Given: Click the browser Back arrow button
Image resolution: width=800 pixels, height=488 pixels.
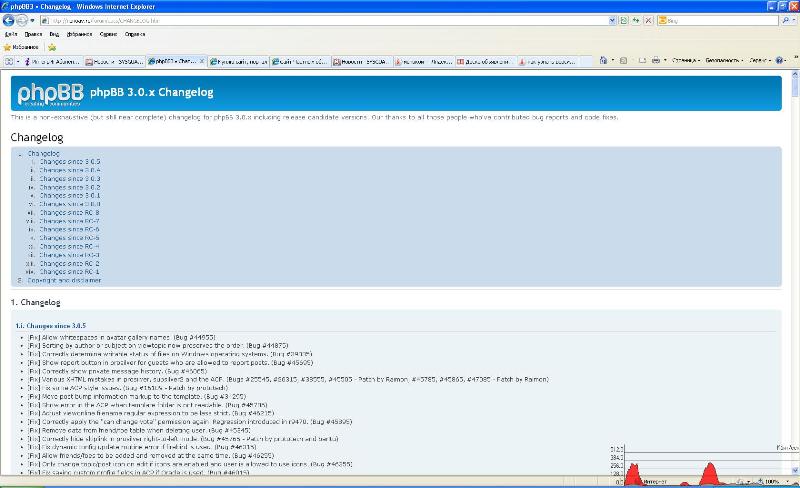Looking at the screenshot, I should (8, 20).
